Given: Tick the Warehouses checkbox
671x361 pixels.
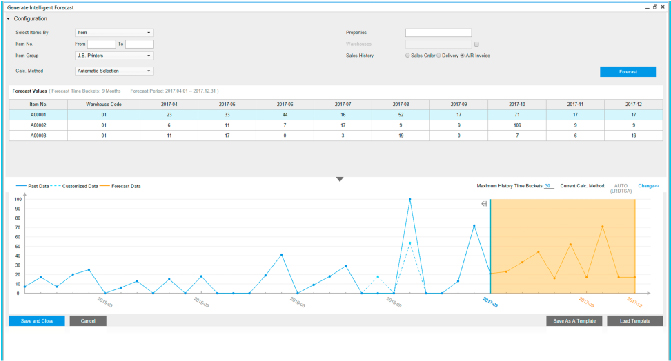Looking at the screenshot, I should [x=476, y=44].
